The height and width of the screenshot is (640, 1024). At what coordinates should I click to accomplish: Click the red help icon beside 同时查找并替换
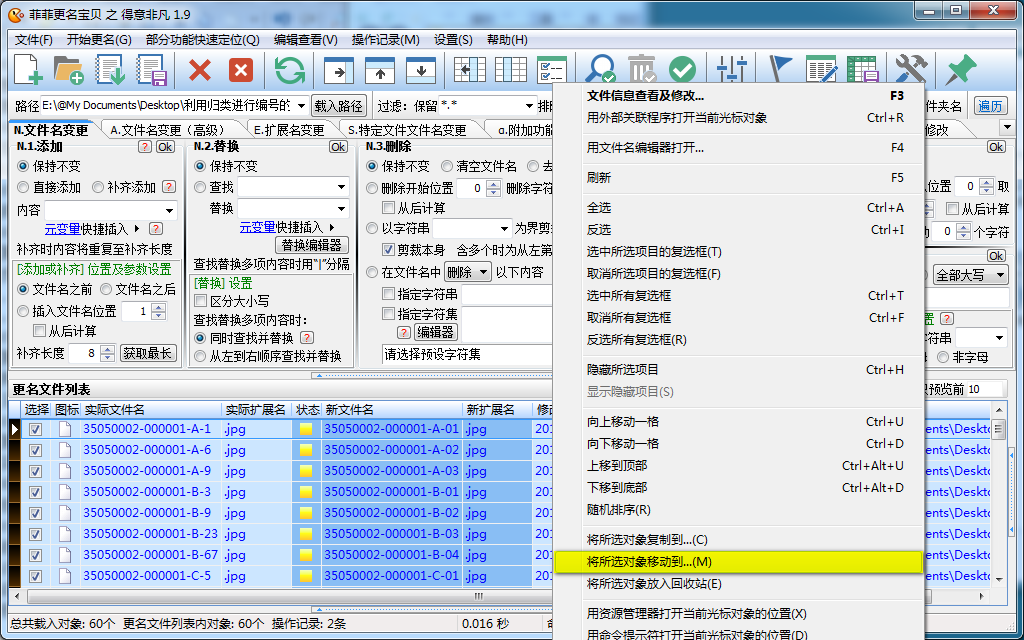306,338
